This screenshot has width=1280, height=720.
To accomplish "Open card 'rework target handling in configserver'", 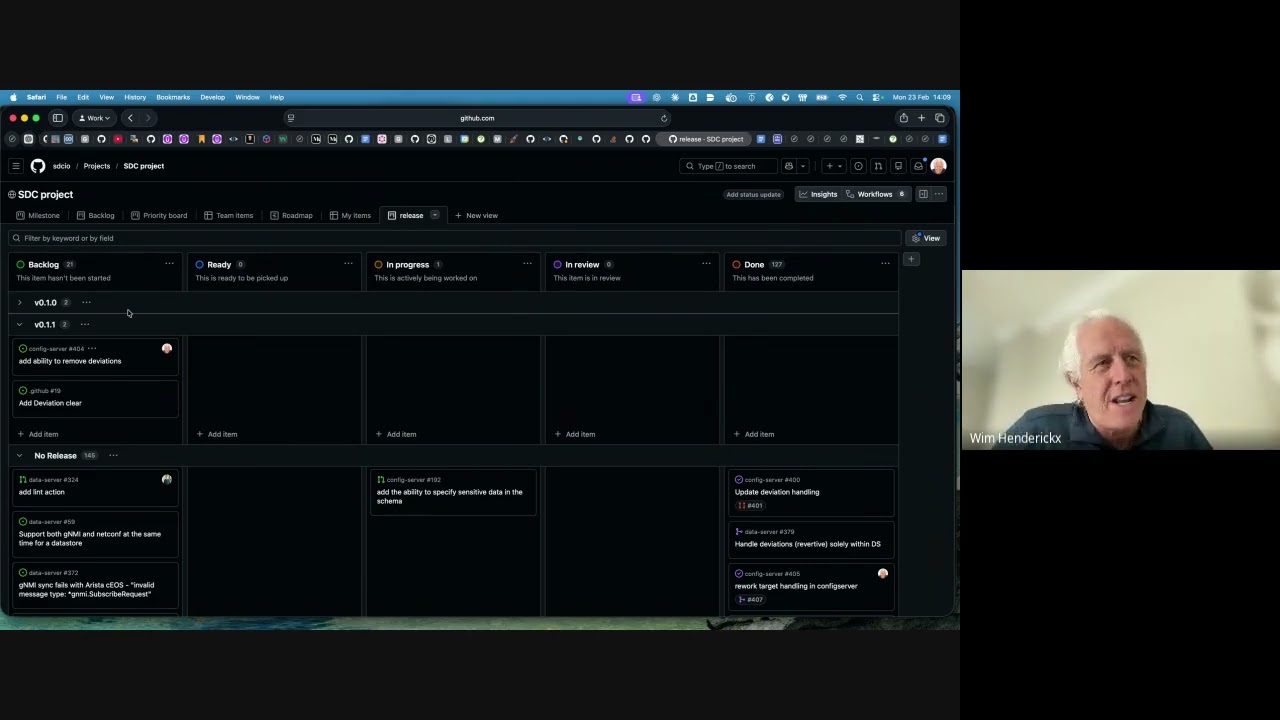I will coord(796,586).
